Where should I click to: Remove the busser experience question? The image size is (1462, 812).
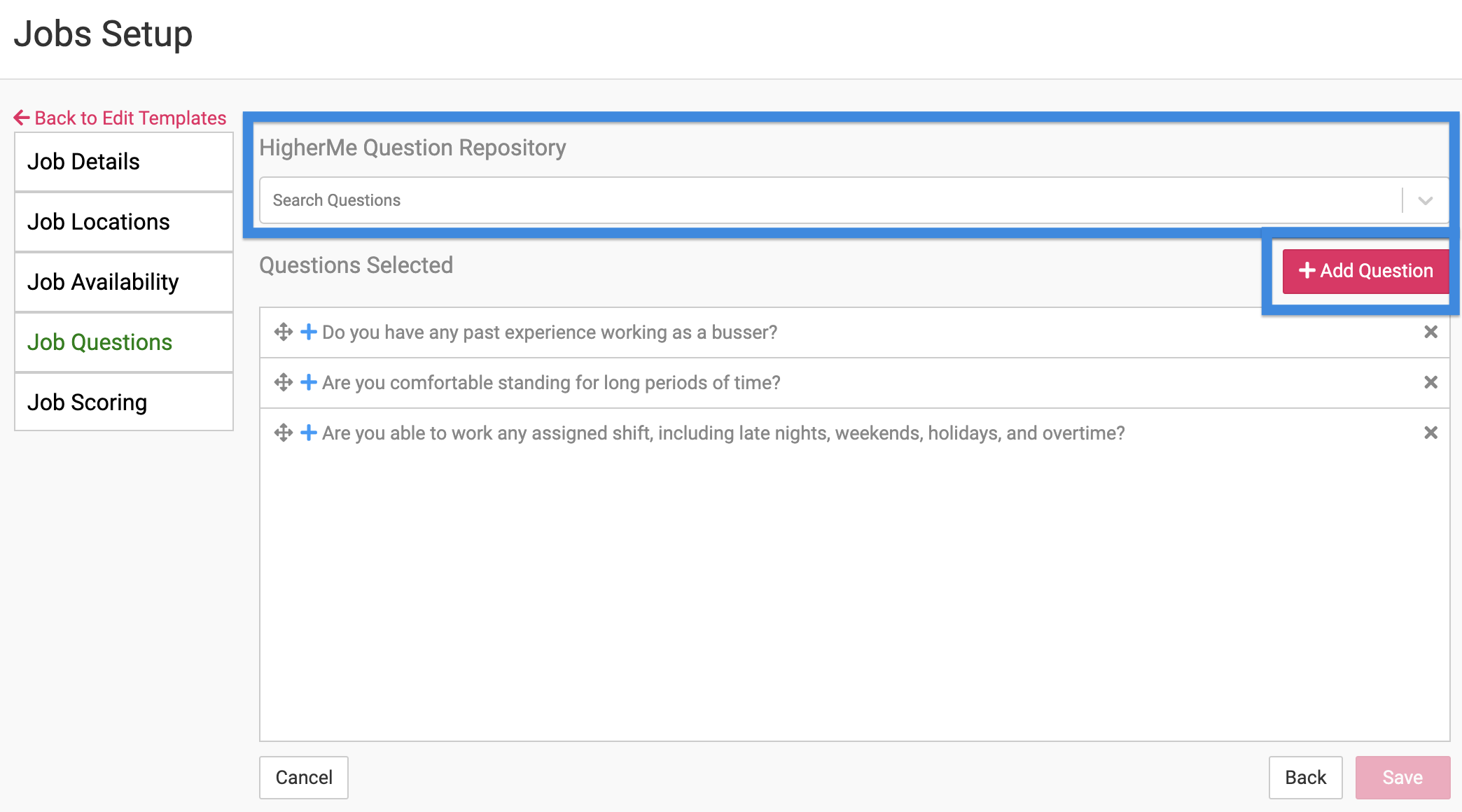pyautogui.click(x=1430, y=332)
